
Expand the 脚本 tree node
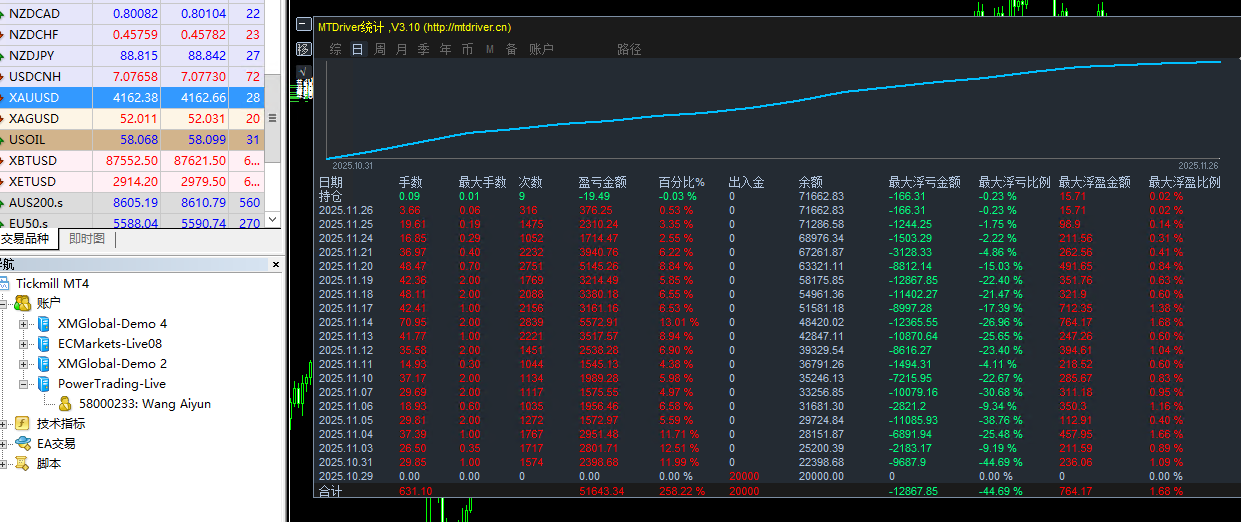pyautogui.click(x=3, y=463)
